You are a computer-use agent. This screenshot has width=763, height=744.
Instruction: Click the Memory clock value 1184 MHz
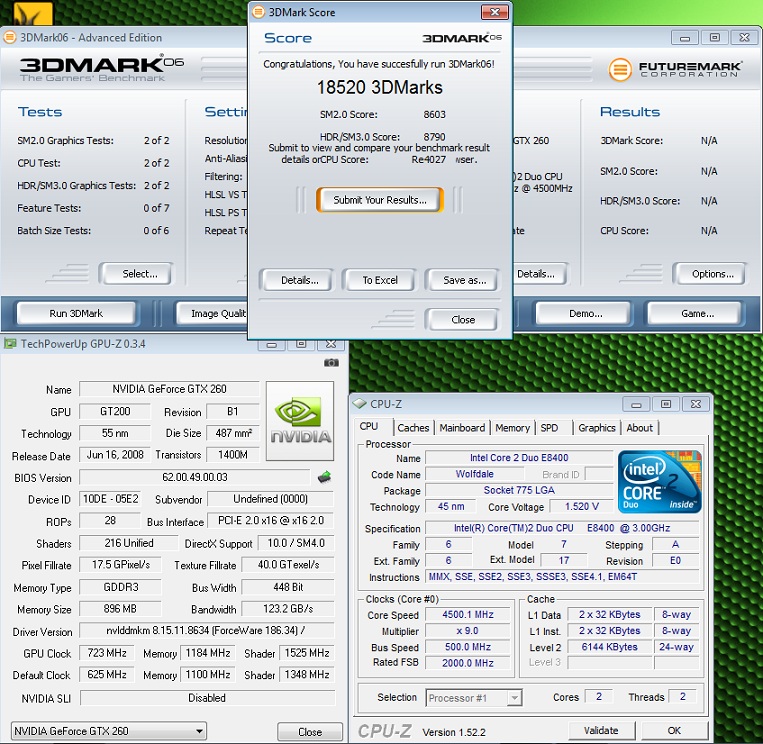pyautogui.click(x=208, y=653)
